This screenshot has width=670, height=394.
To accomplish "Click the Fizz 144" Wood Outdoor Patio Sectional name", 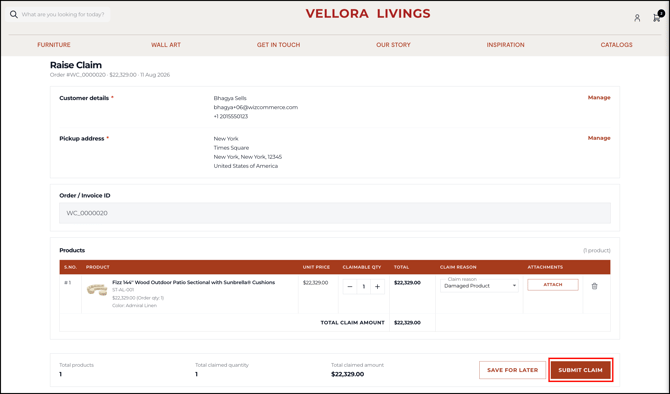I will [x=194, y=282].
